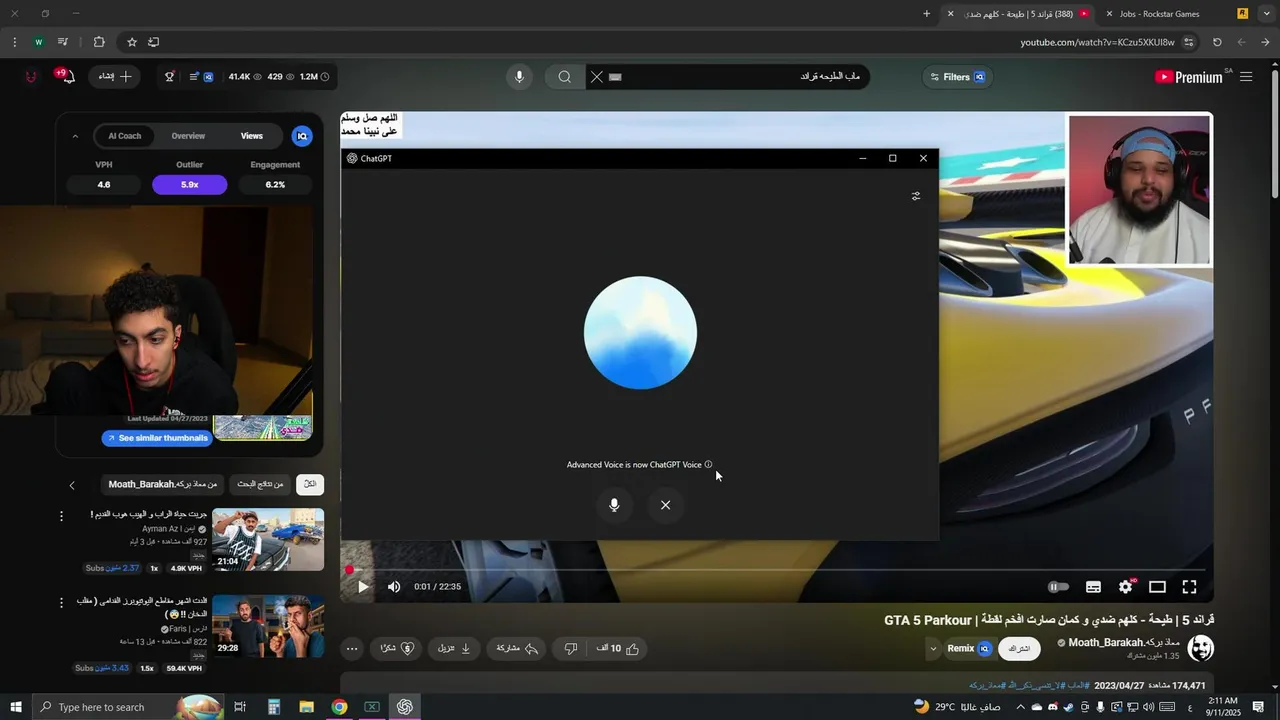Click the Remix button

[x=969, y=648]
